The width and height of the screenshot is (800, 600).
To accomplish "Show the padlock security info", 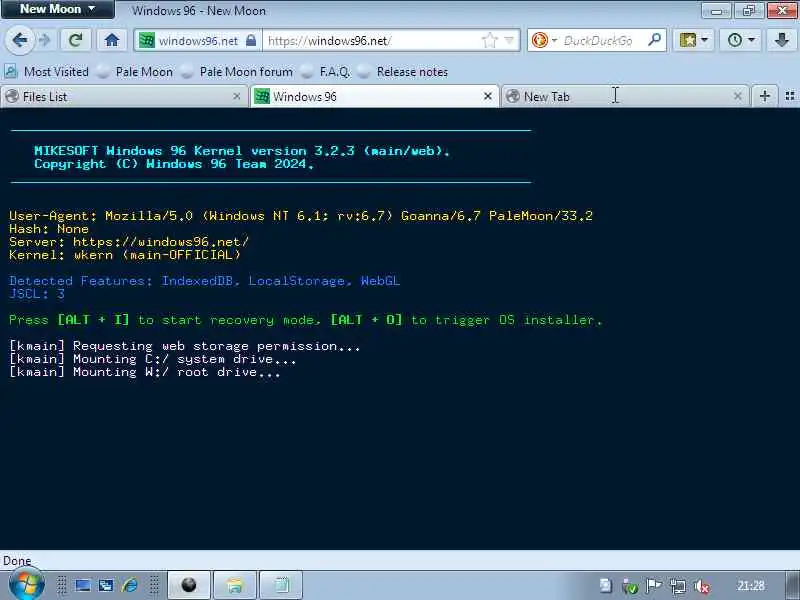I will [251, 40].
